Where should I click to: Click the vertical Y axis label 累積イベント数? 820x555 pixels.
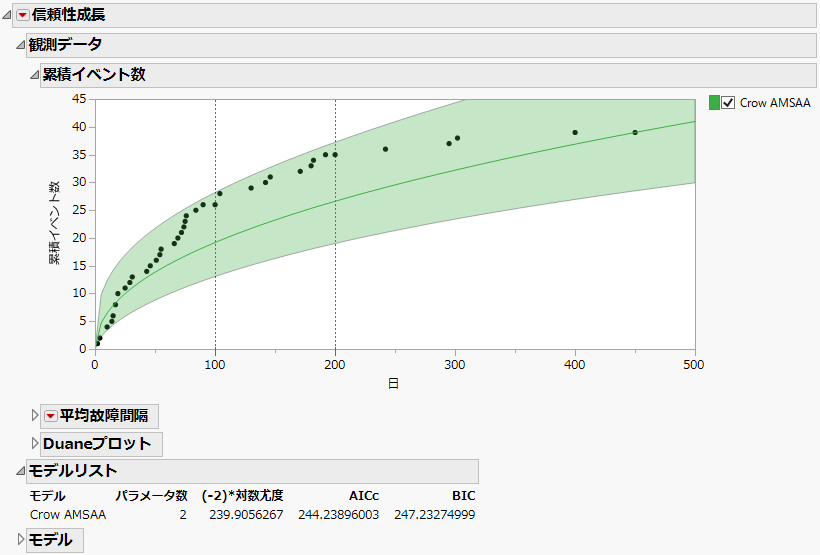54,223
